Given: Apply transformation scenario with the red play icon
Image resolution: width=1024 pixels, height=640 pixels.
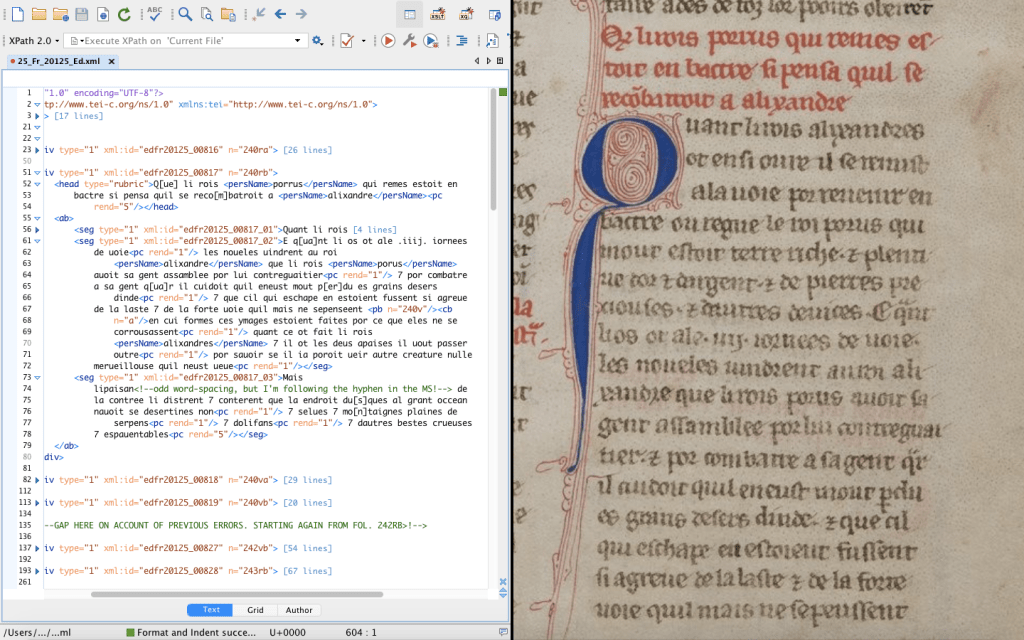Looking at the screenshot, I should (387, 41).
